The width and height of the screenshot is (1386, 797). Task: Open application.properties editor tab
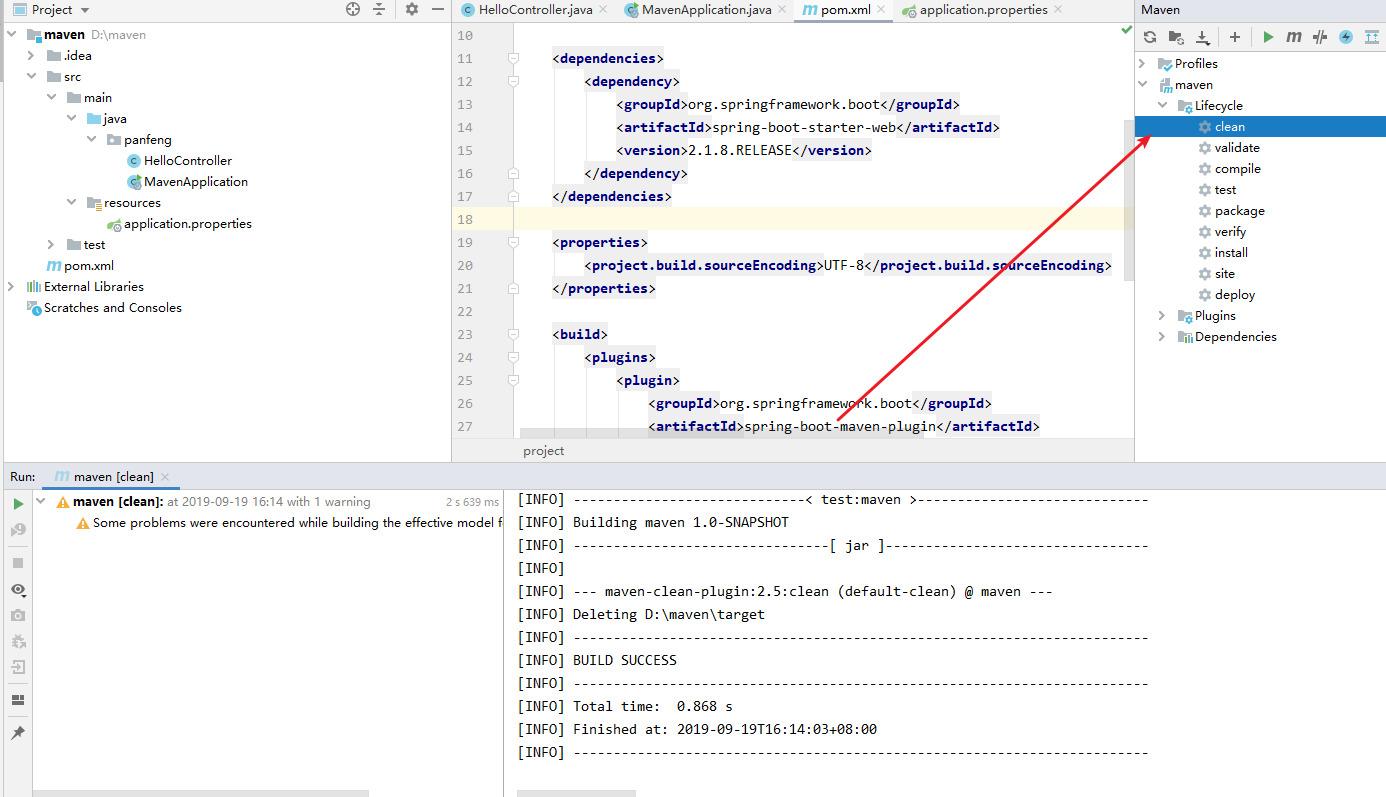click(x=982, y=10)
